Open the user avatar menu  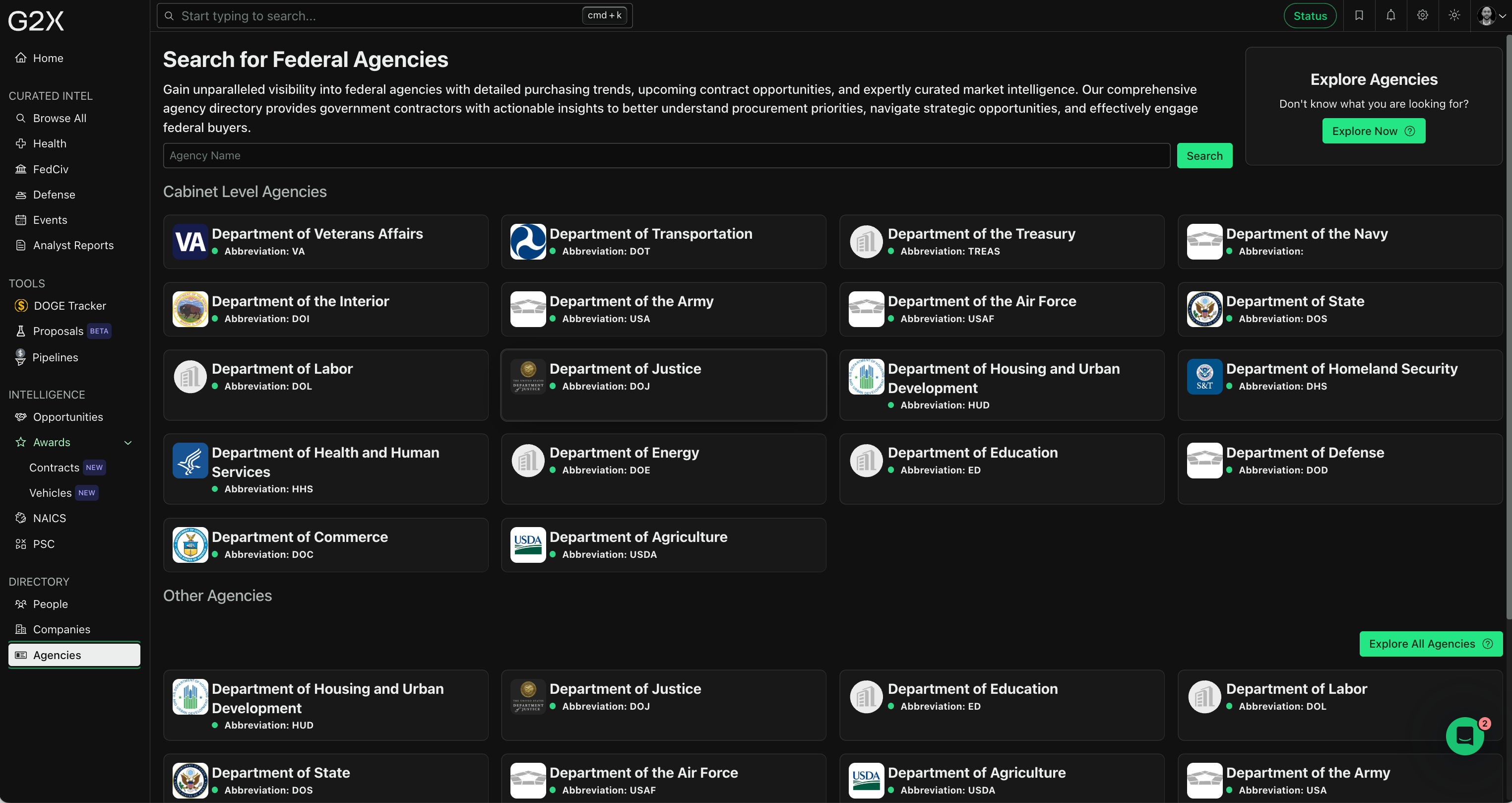click(1492, 16)
